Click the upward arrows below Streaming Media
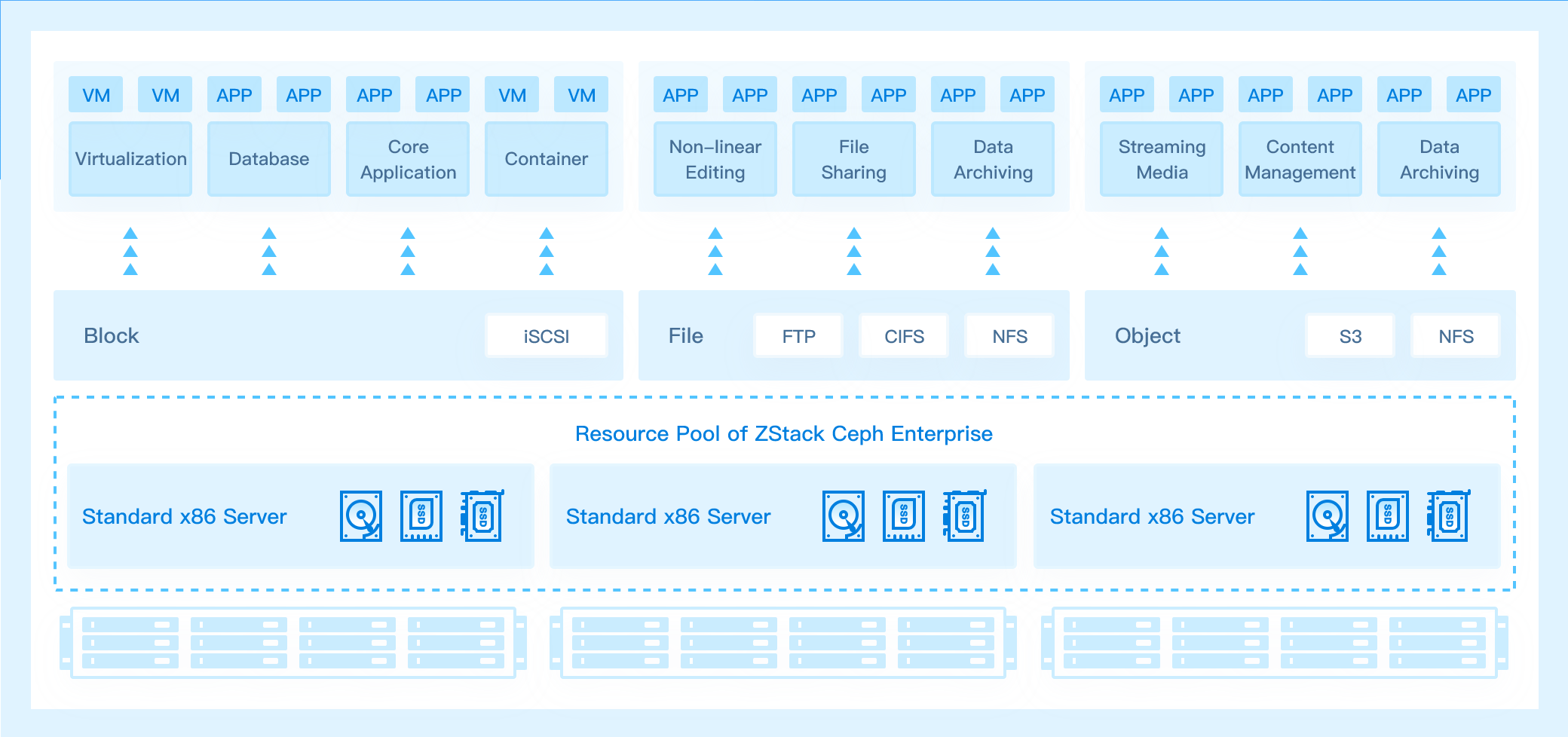This screenshot has width=1568, height=737. [x=1162, y=252]
